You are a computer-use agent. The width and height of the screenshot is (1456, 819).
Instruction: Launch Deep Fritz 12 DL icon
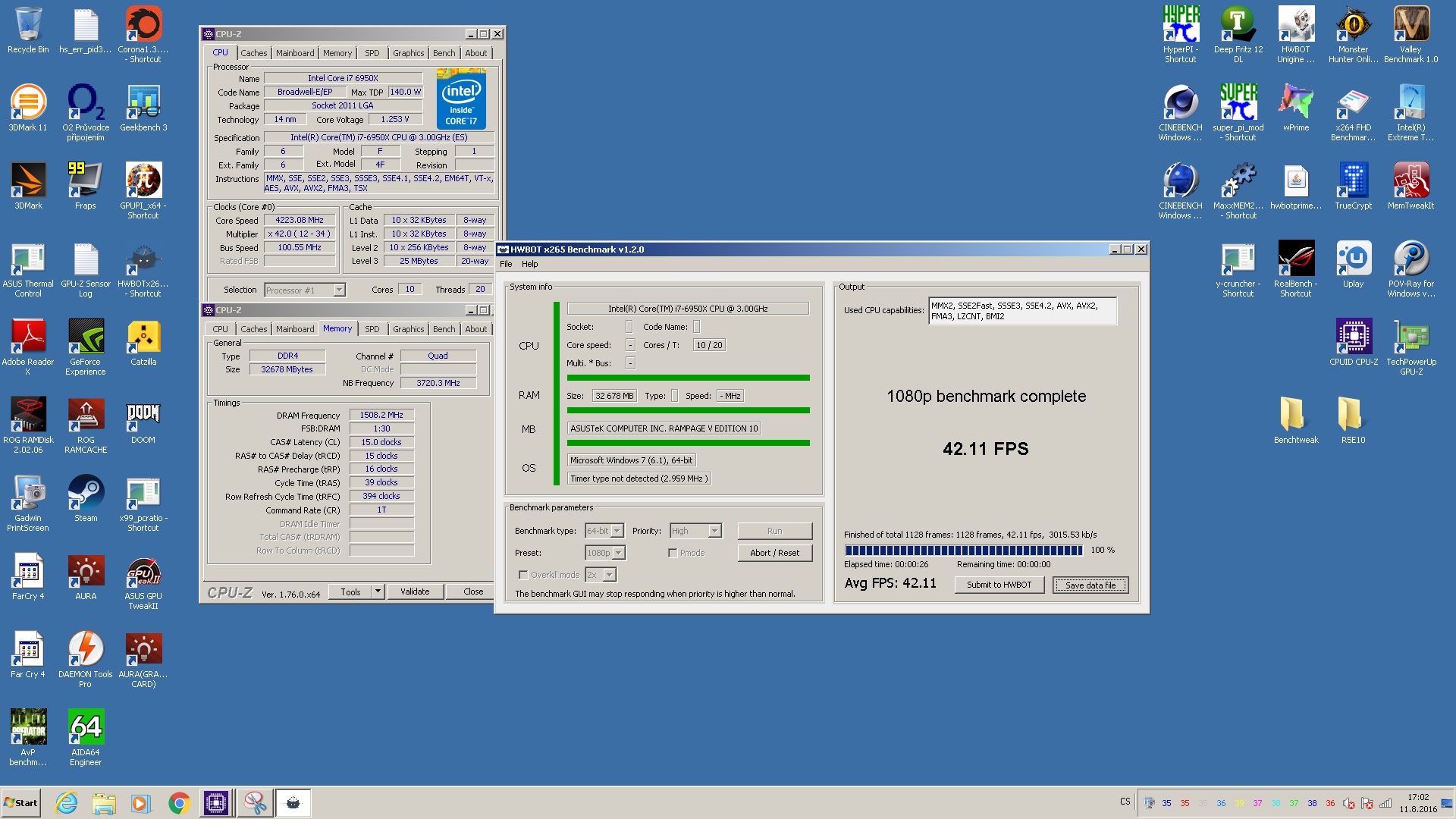(x=1238, y=34)
